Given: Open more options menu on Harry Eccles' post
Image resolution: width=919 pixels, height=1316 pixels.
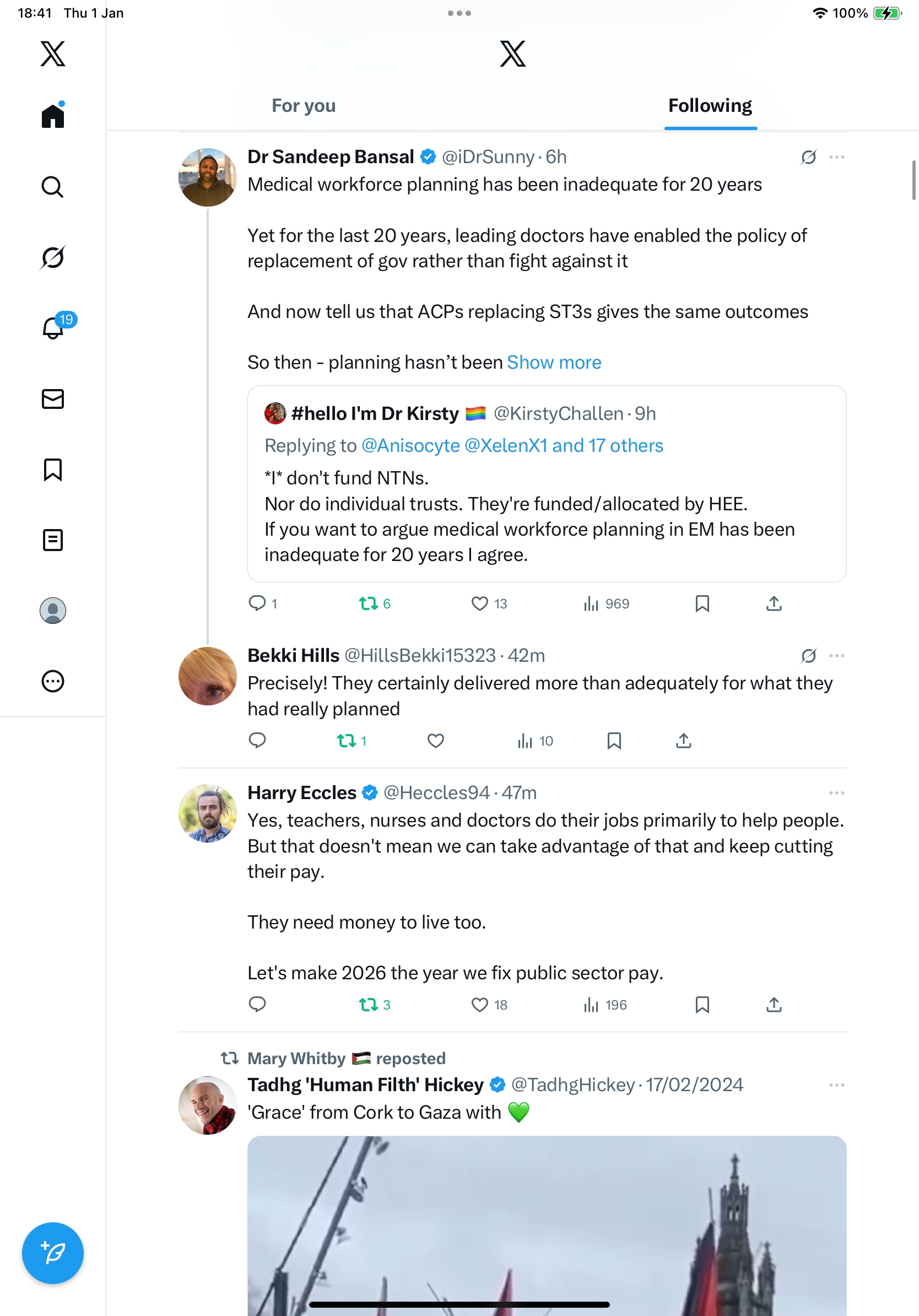Looking at the screenshot, I should tap(836, 793).
